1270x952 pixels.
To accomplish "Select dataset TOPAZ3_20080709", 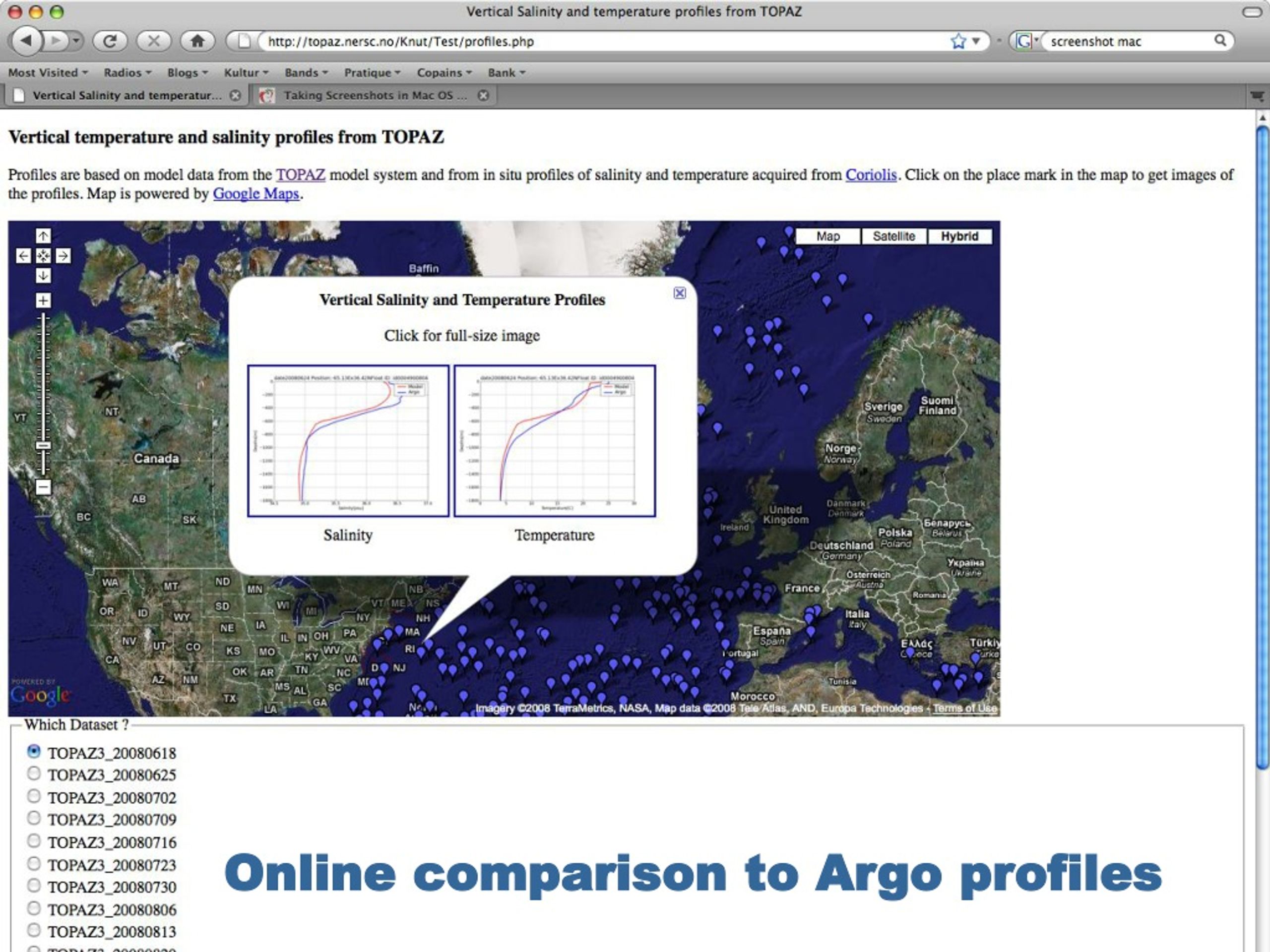I will (x=34, y=818).
